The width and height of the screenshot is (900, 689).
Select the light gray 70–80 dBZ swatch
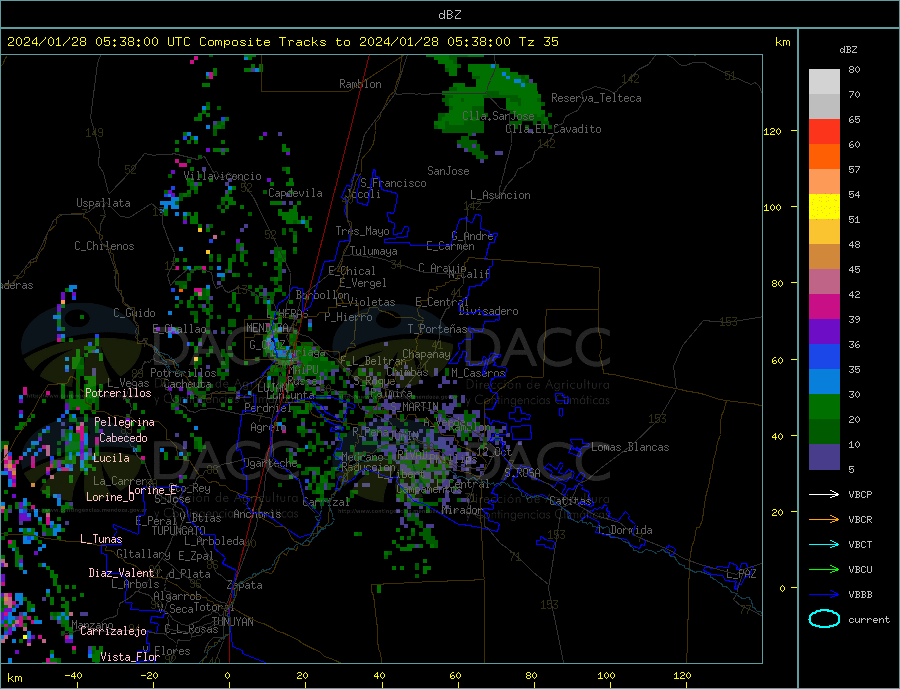tap(824, 82)
